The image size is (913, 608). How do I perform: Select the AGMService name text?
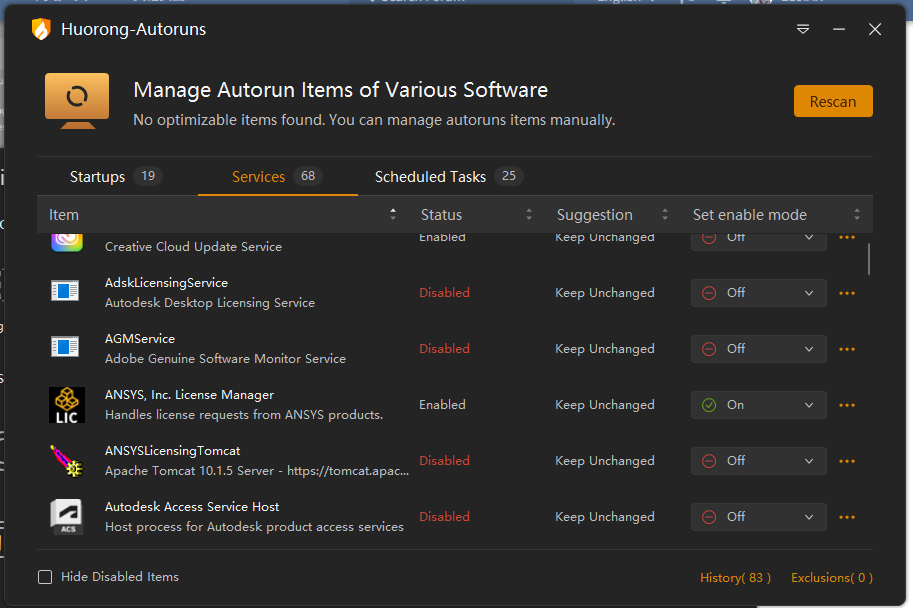point(140,338)
